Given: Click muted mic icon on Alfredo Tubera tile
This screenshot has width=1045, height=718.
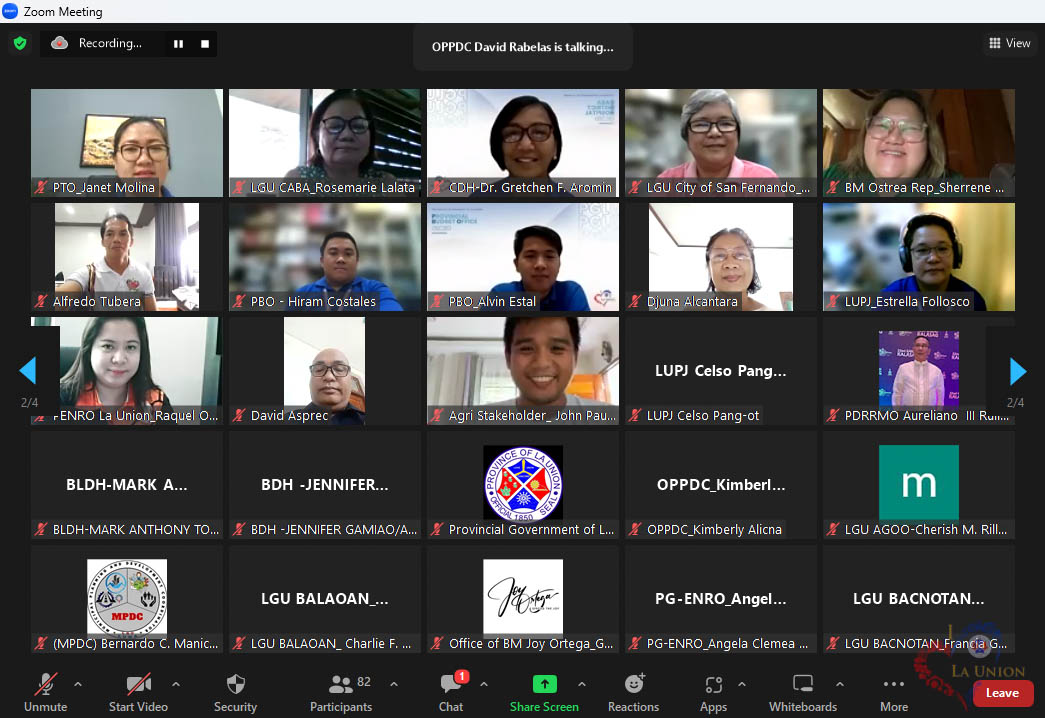Looking at the screenshot, I should point(41,301).
